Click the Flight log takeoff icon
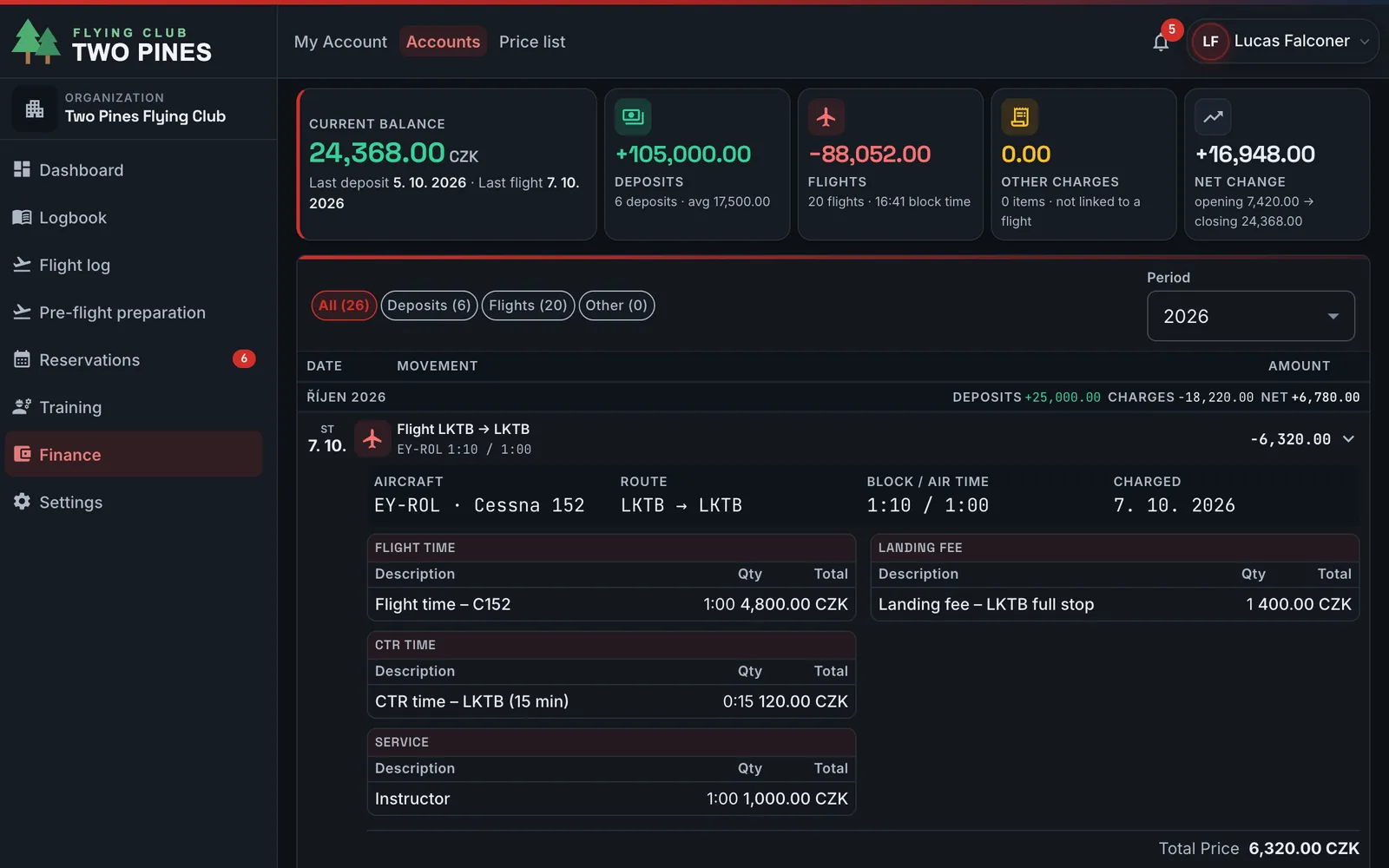The height and width of the screenshot is (868, 1389). point(22,265)
